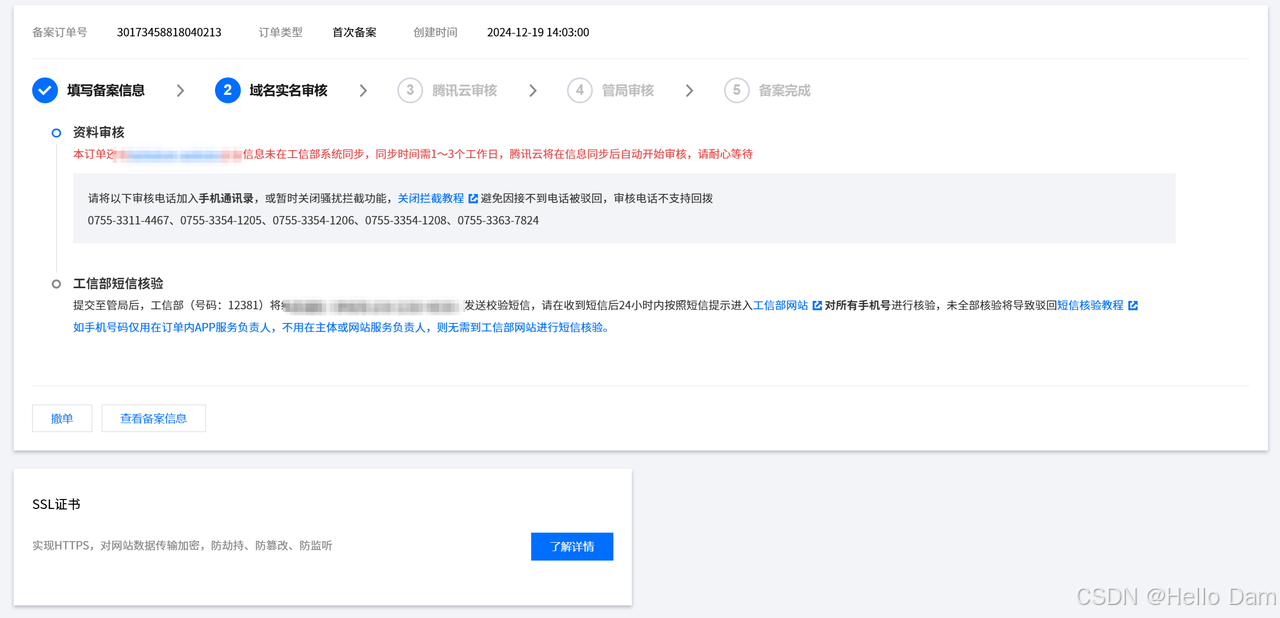Open the 关闭拦截教程 tutorial link
Viewport: 1280px width, 618px height.
tap(432, 197)
